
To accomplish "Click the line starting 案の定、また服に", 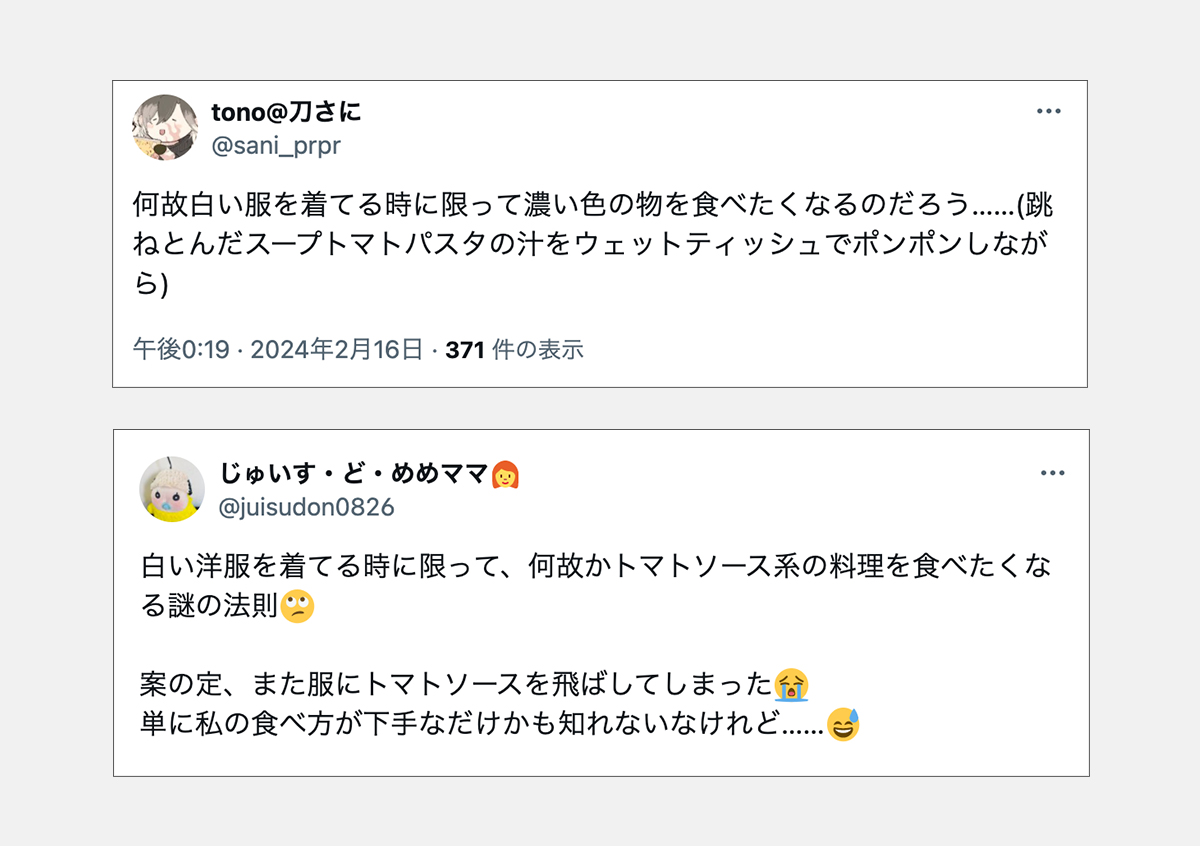I will (456, 685).
